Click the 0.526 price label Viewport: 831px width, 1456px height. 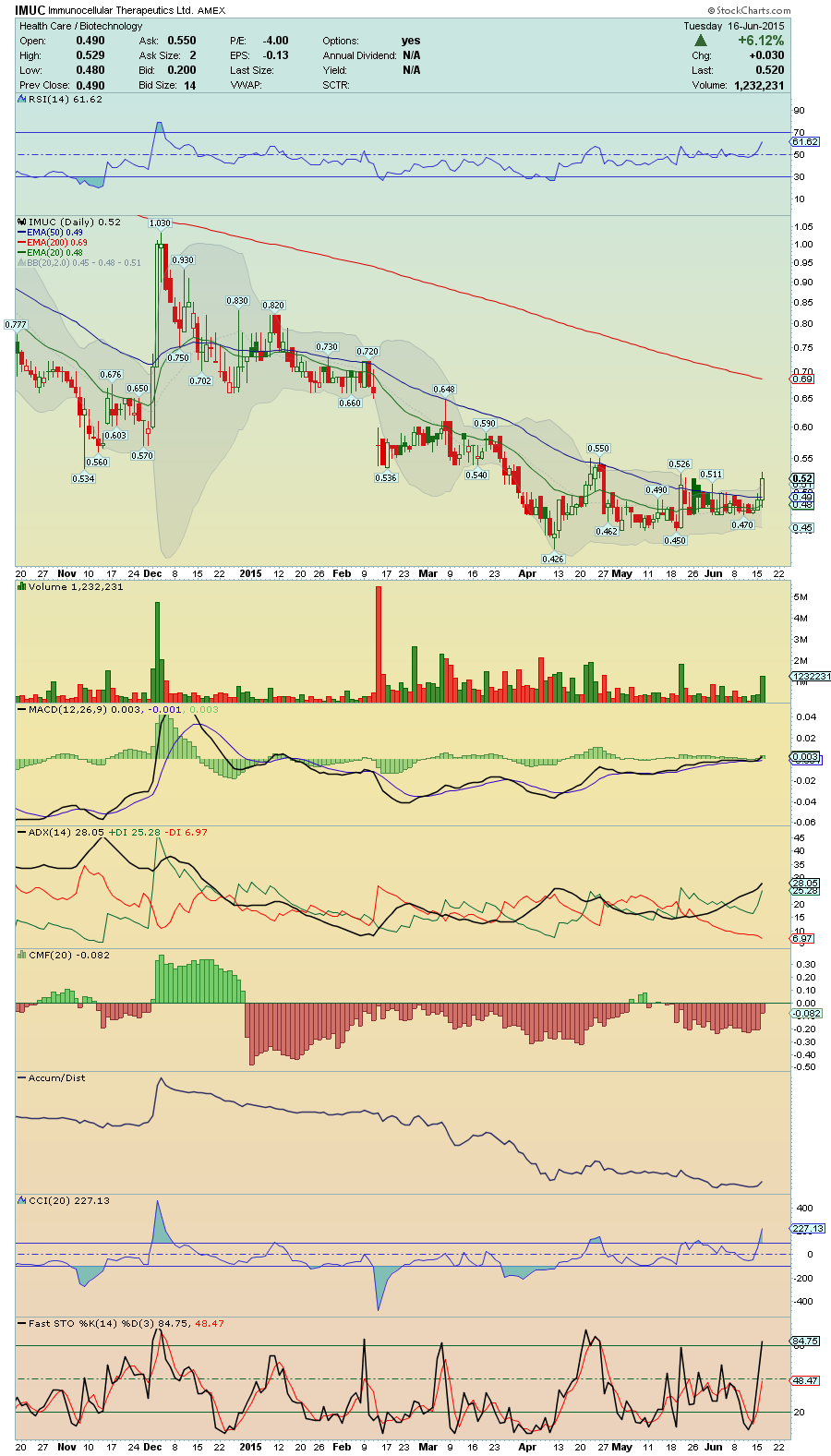coord(680,464)
